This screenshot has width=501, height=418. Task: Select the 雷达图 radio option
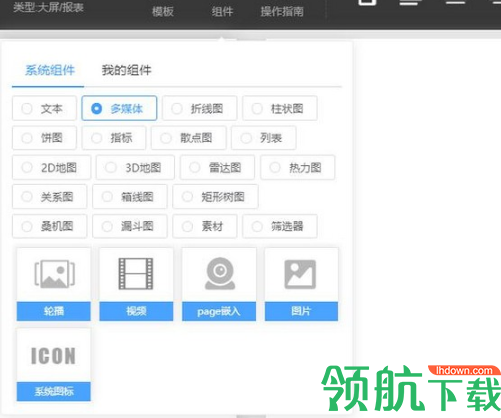[217, 167]
